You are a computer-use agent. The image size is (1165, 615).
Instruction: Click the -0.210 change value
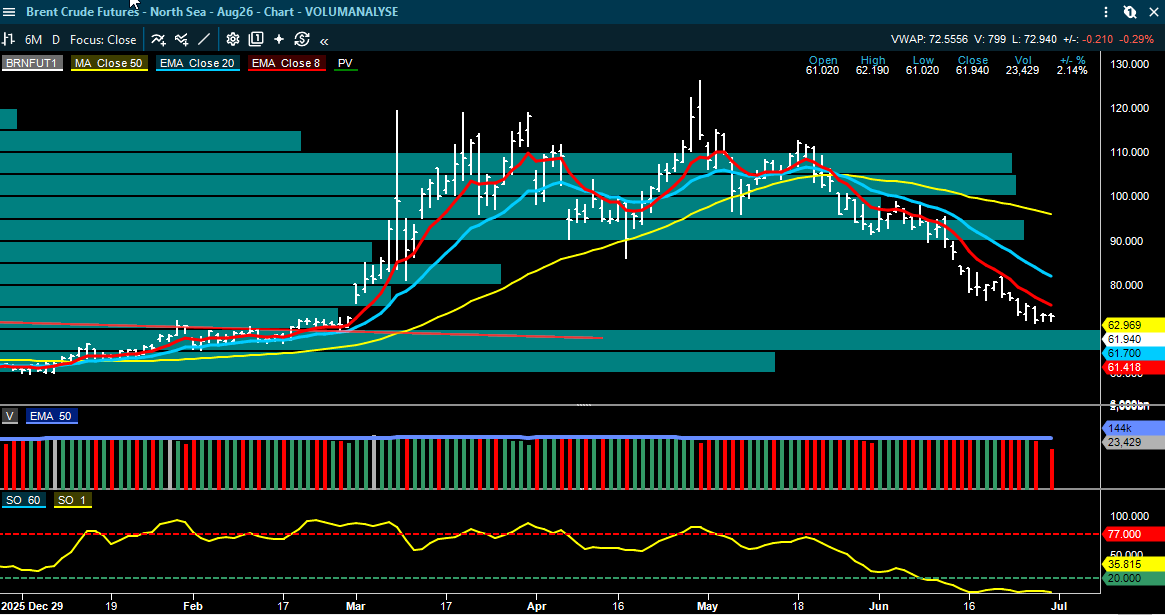pyautogui.click(x=1097, y=39)
